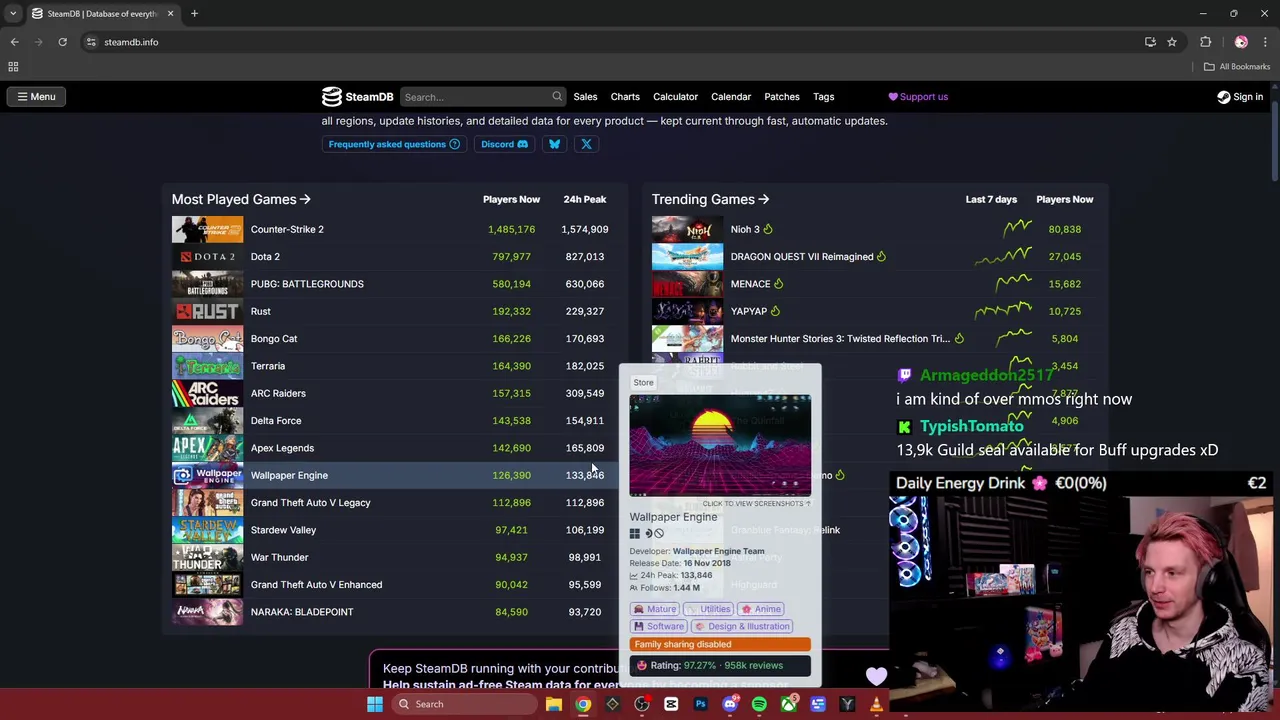Reload the page in Chrome
The height and width of the screenshot is (720, 1280).
(x=62, y=42)
